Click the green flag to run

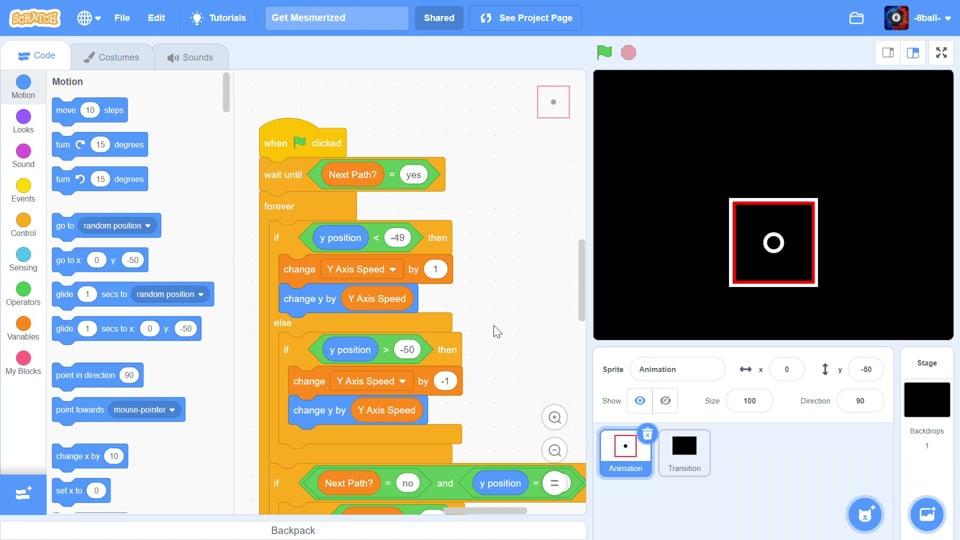coord(604,53)
